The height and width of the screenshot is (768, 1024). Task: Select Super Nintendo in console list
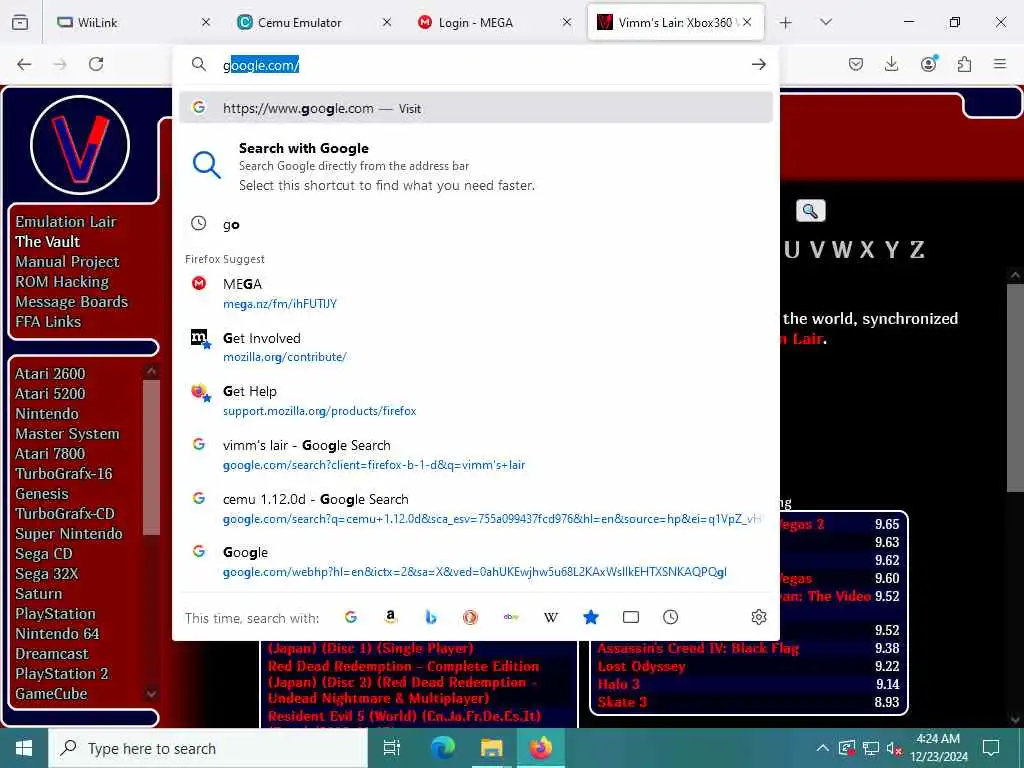click(69, 534)
